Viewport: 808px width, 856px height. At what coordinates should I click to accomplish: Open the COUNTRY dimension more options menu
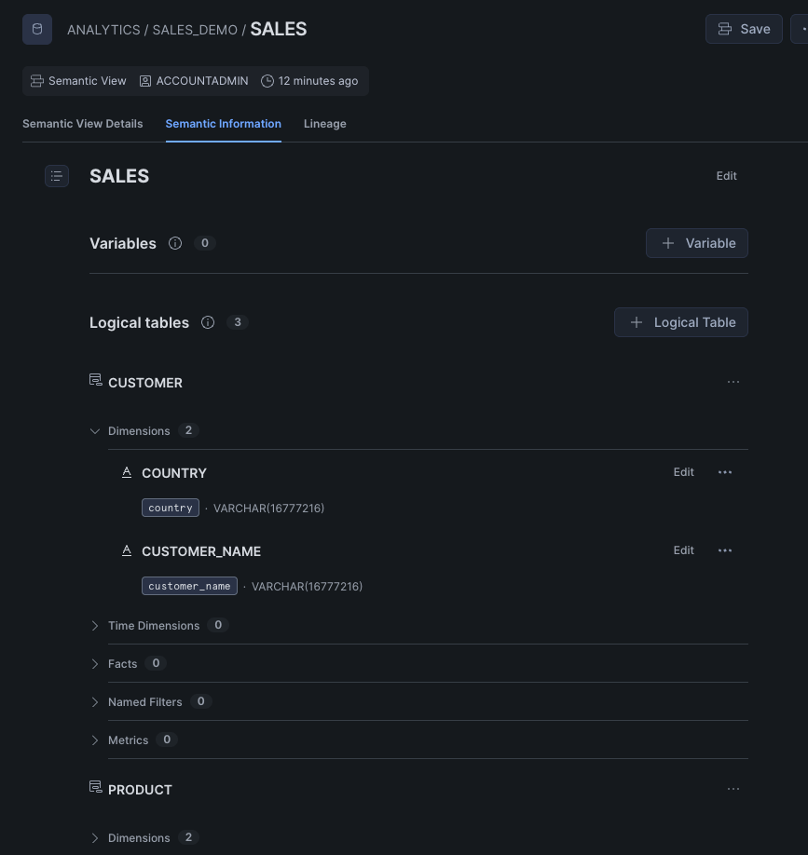pos(725,472)
